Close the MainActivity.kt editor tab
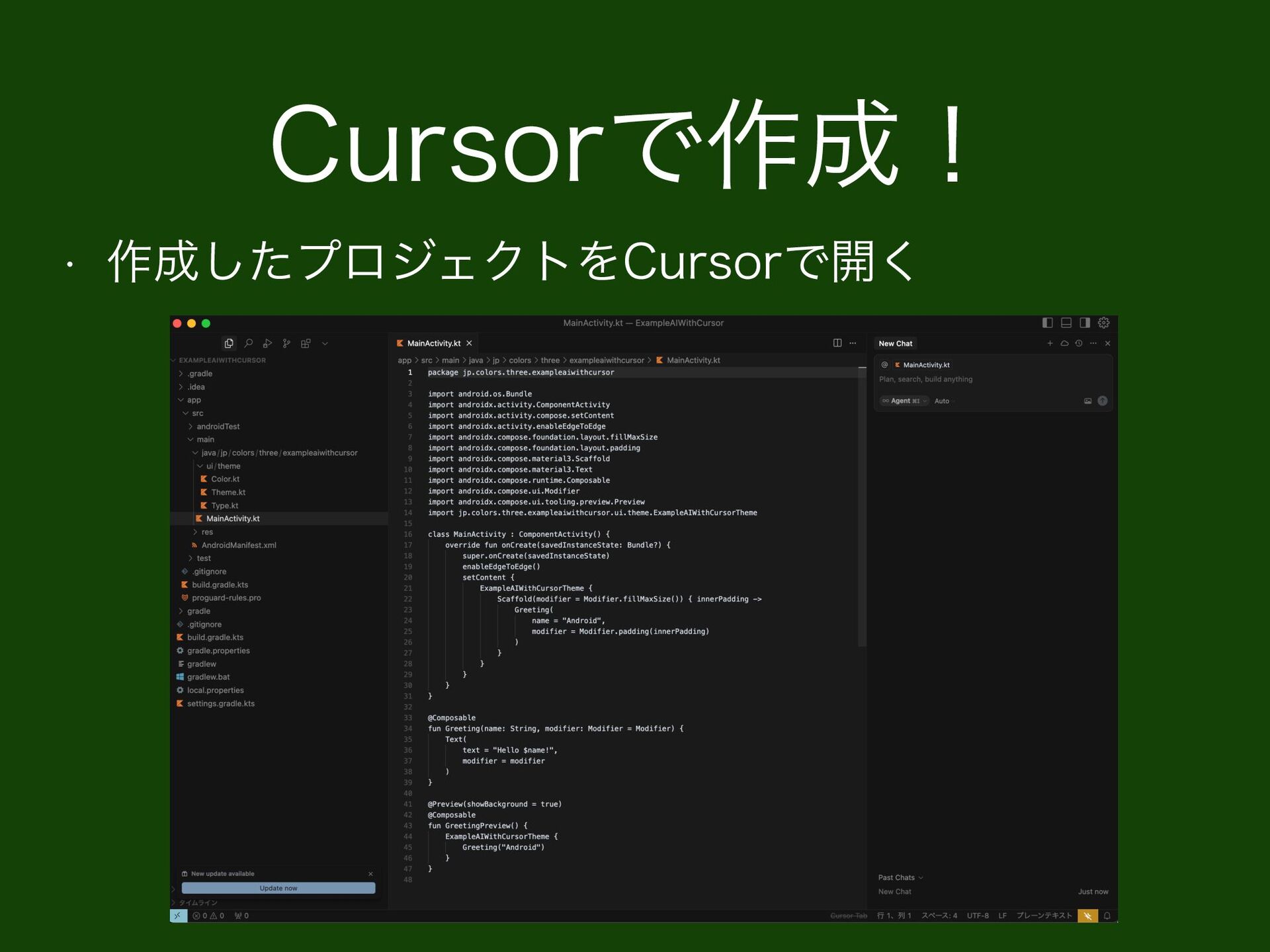This screenshot has width=1270, height=952. pos(469,343)
